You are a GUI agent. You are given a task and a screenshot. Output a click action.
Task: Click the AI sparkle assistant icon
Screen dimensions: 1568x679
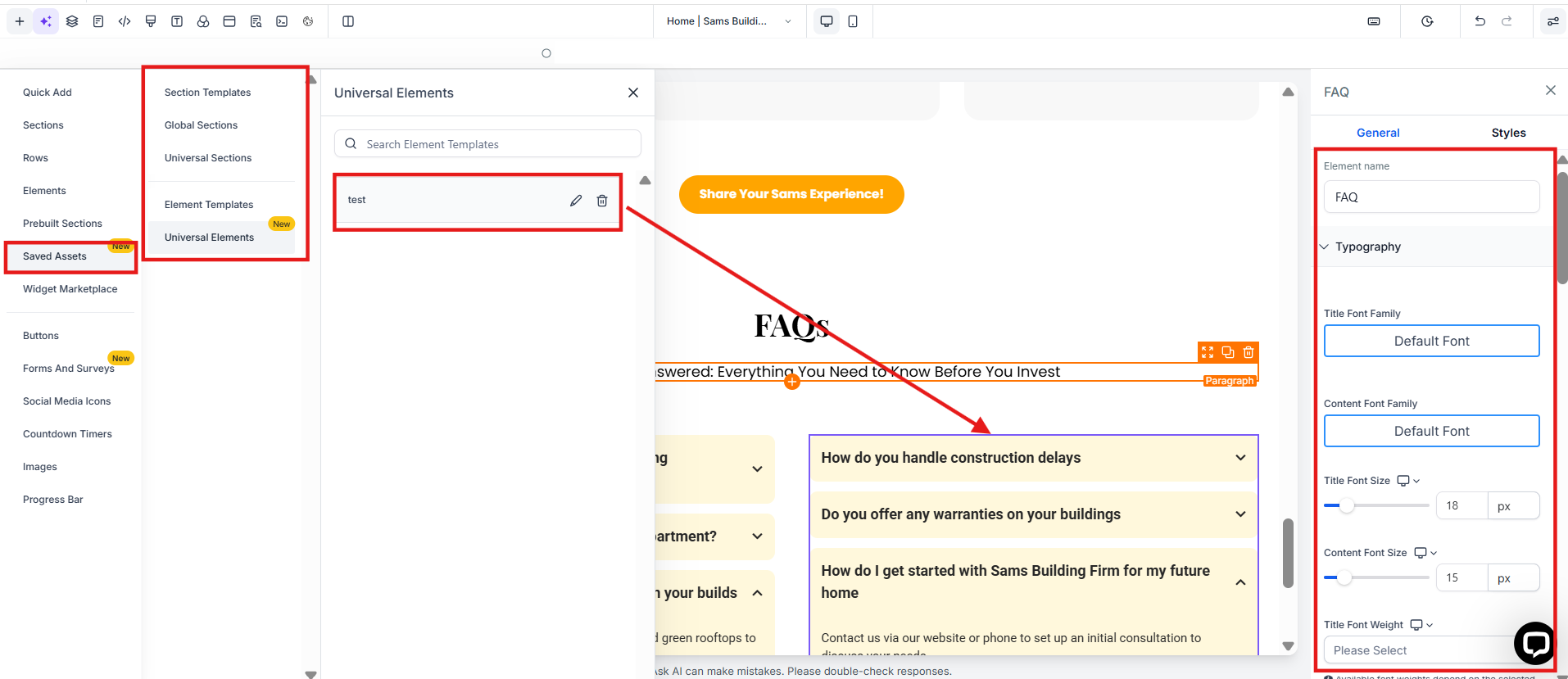tap(46, 21)
